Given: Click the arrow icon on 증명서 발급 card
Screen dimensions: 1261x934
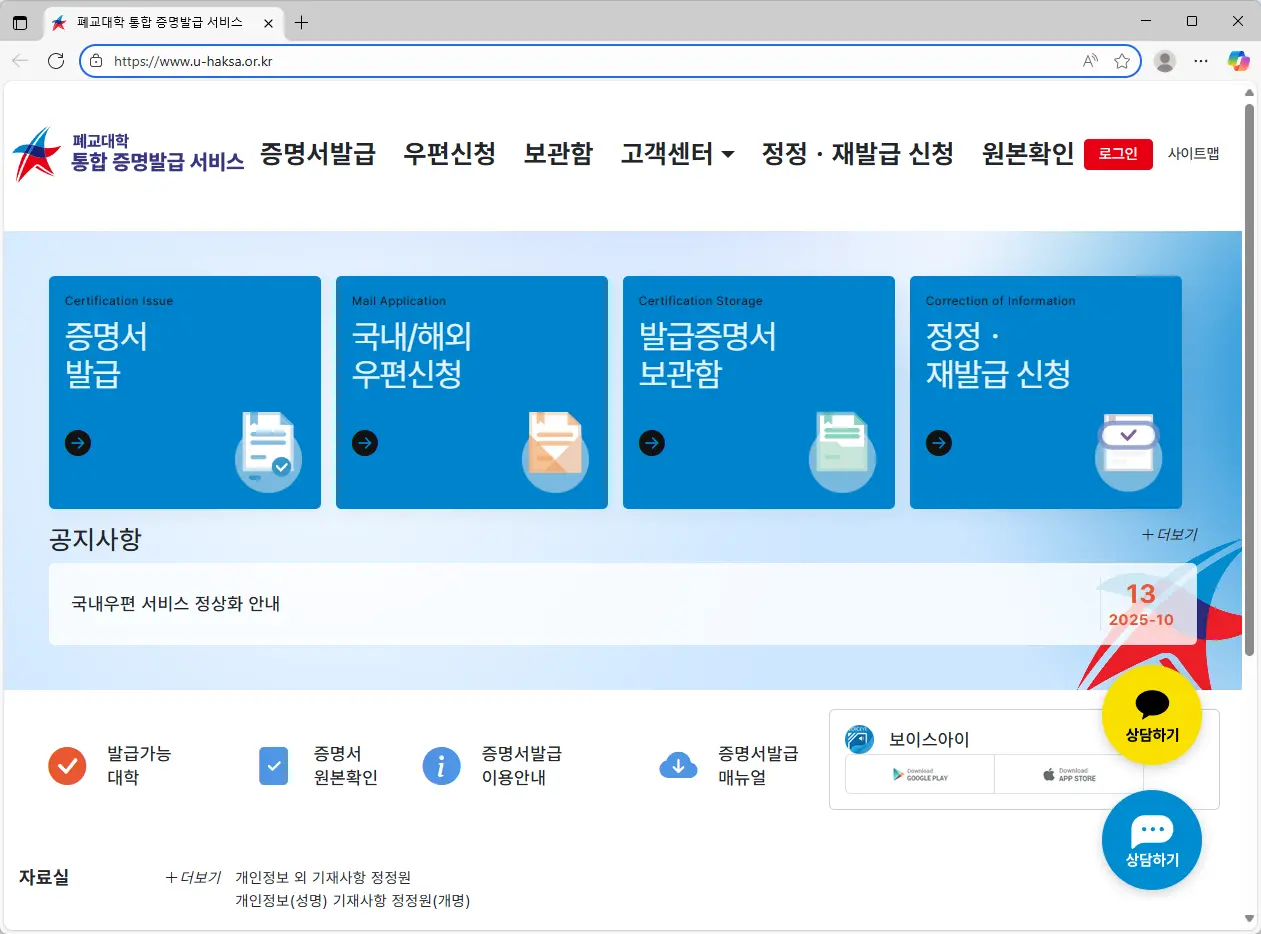Looking at the screenshot, I should pos(78,443).
